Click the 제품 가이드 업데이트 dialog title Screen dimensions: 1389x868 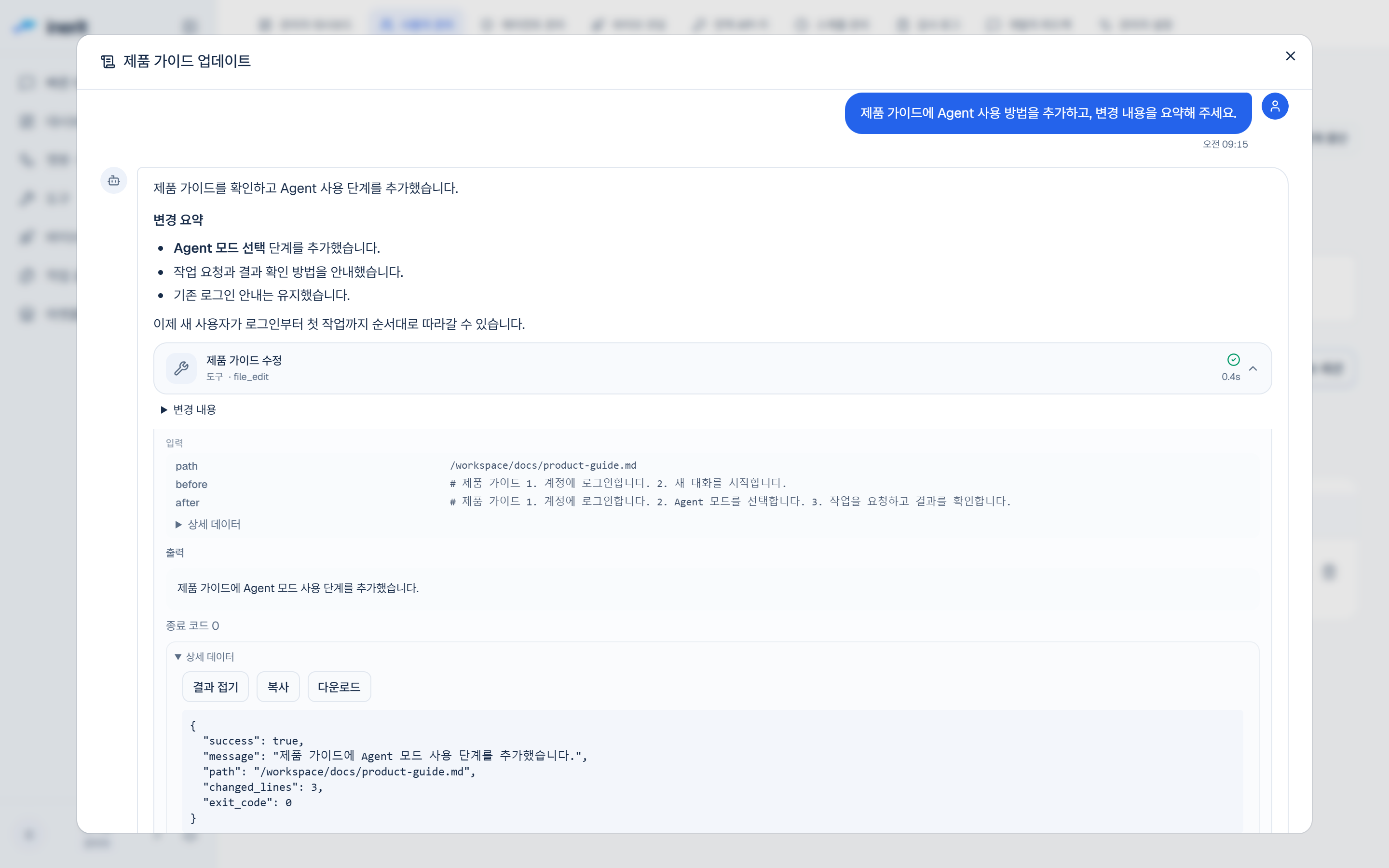pos(187,61)
